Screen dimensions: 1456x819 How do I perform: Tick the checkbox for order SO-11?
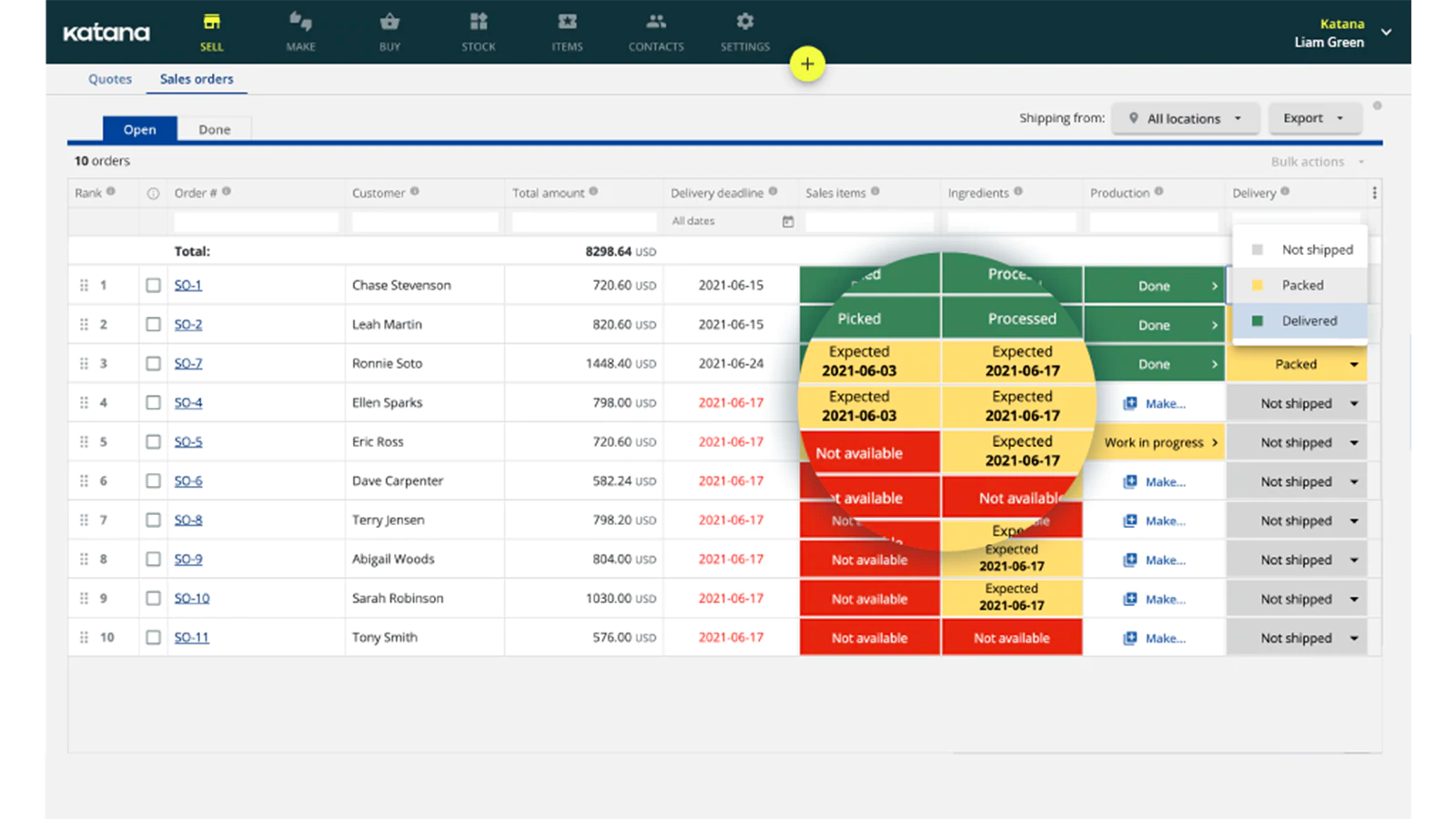pyautogui.click(x=153, y=637)
